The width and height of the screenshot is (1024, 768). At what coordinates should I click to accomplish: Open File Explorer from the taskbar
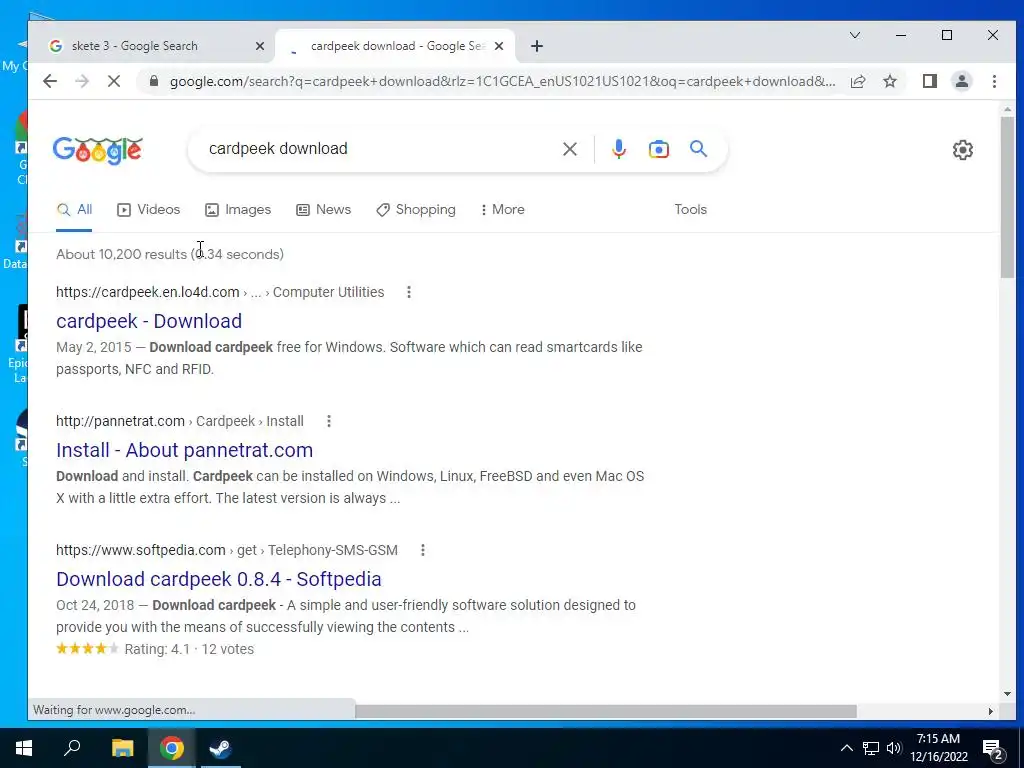(122, 748)
